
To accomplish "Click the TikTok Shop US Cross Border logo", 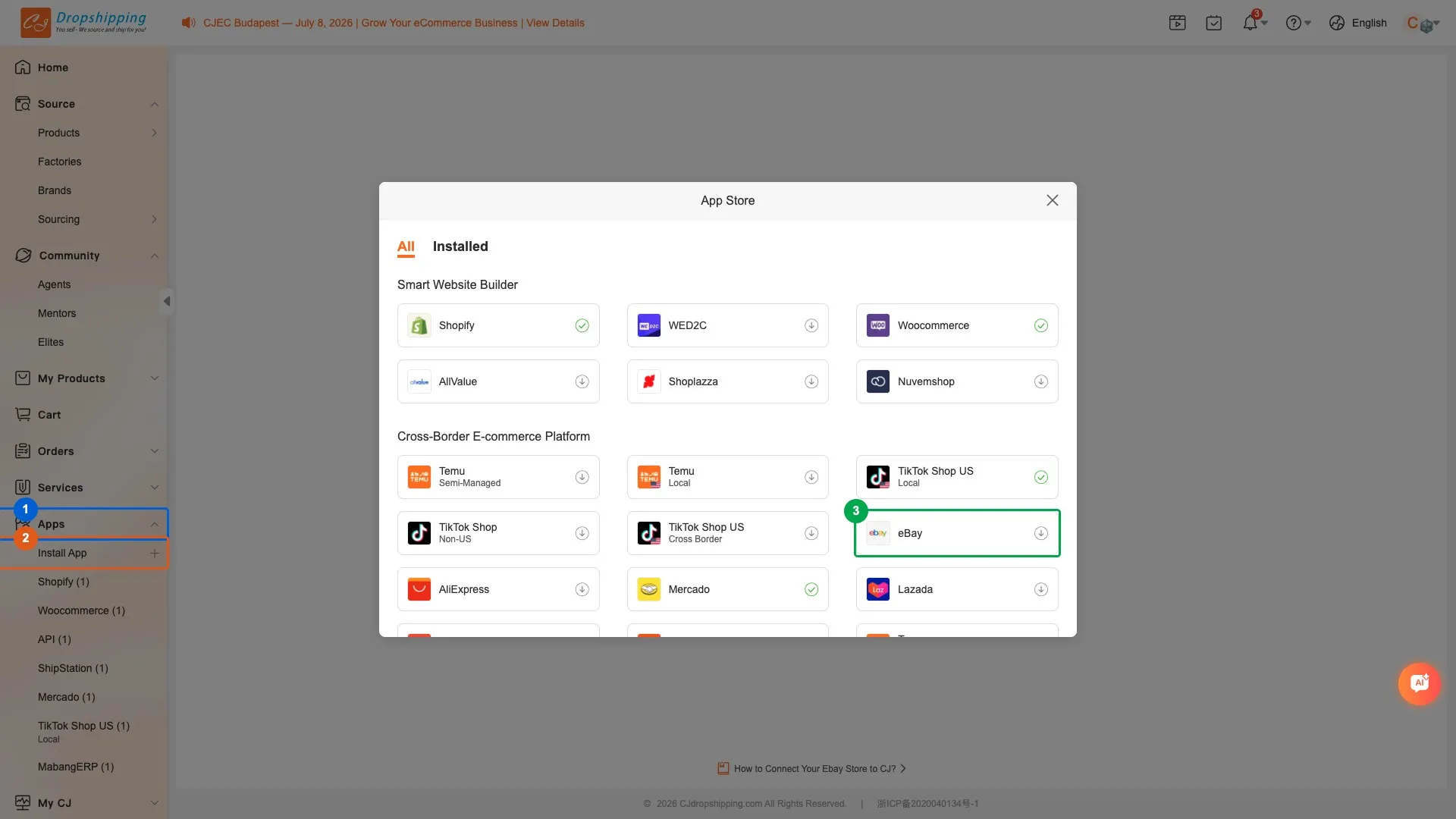I will (649, 533).
